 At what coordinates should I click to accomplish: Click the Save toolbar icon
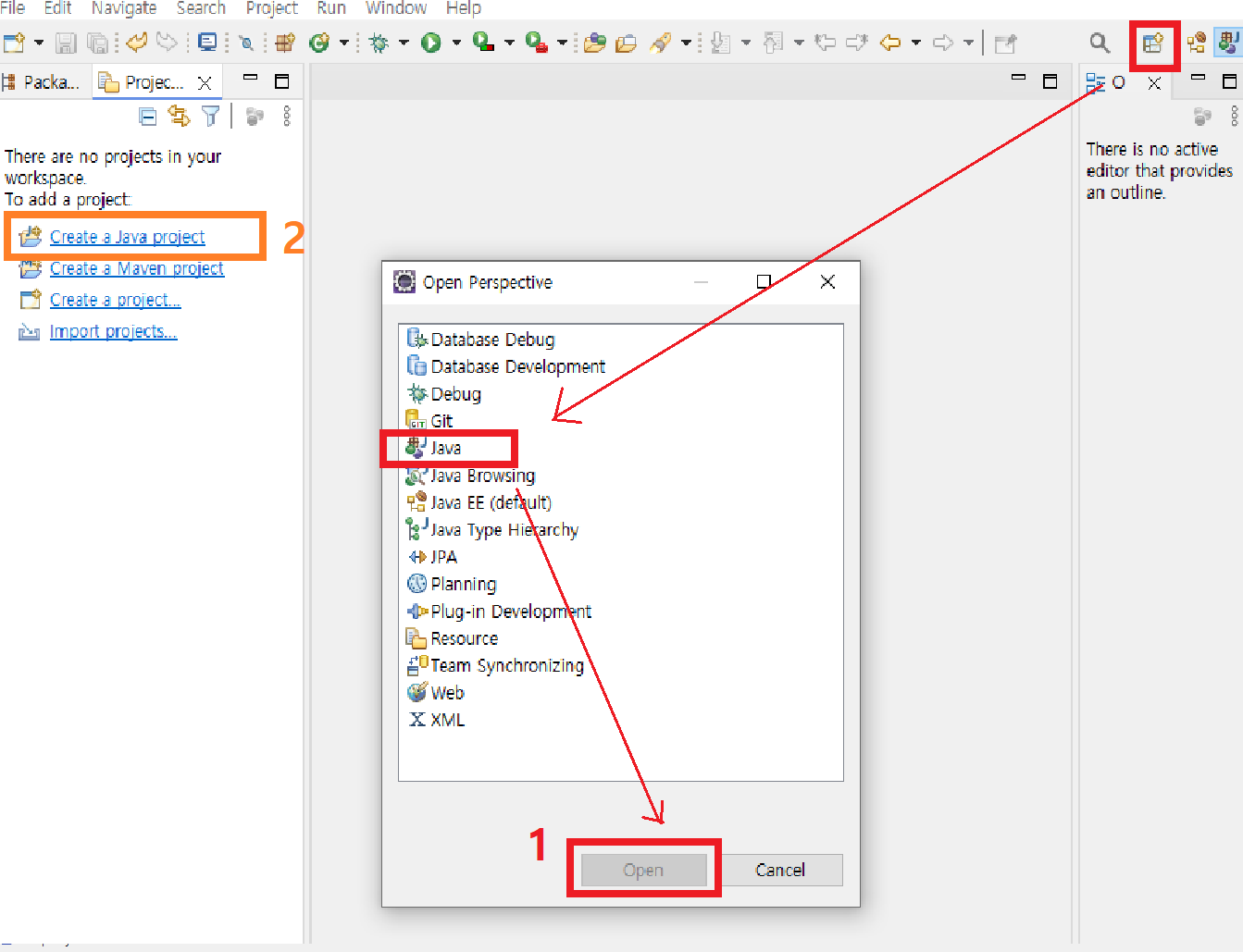(x=66, y=43)
